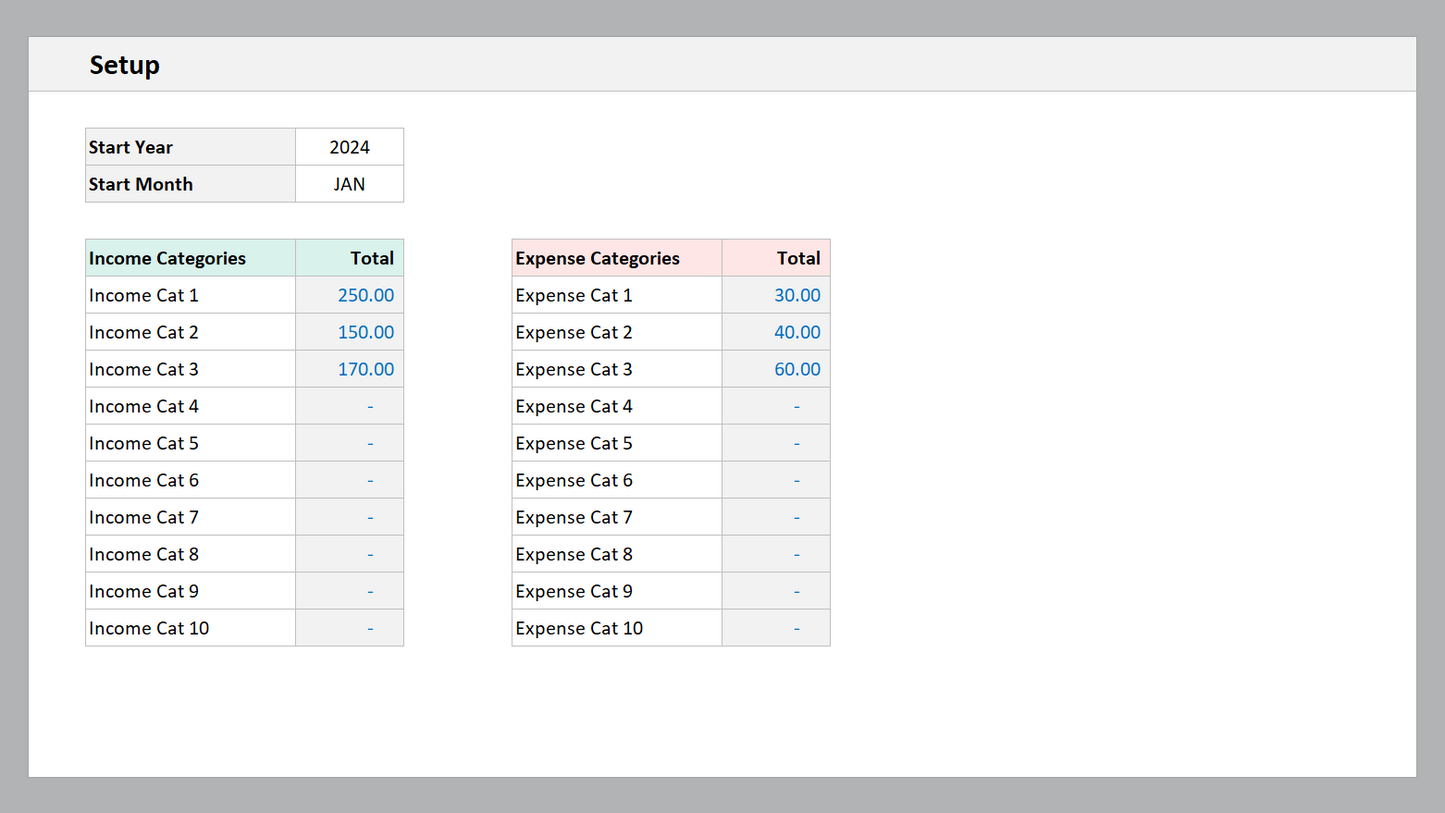Screen dimensions: 1445x813
Task: Select the Expense Cat 7 label cell
Action: (616, 517)
